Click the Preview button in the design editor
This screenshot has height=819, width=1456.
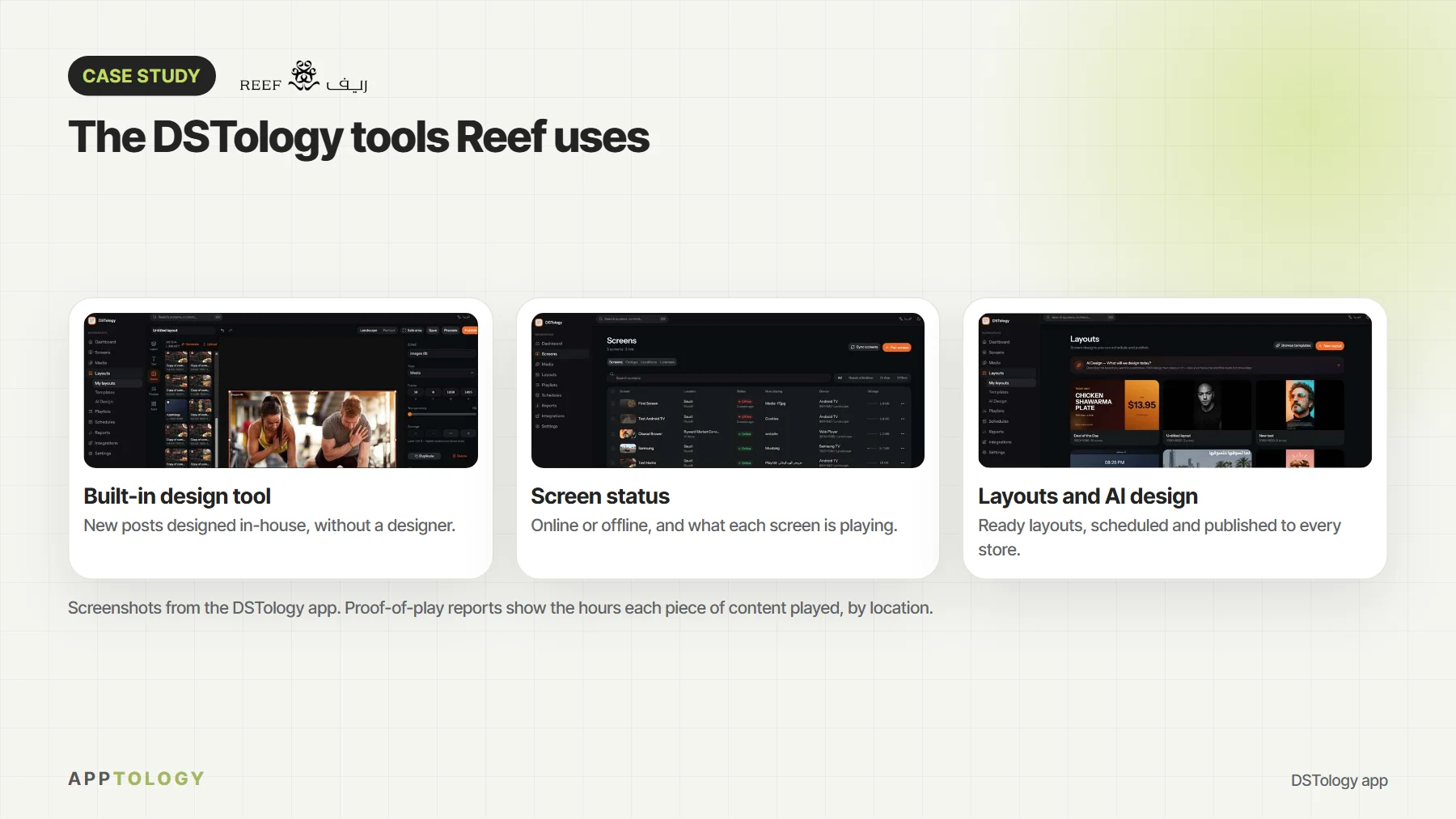[451, 330]
